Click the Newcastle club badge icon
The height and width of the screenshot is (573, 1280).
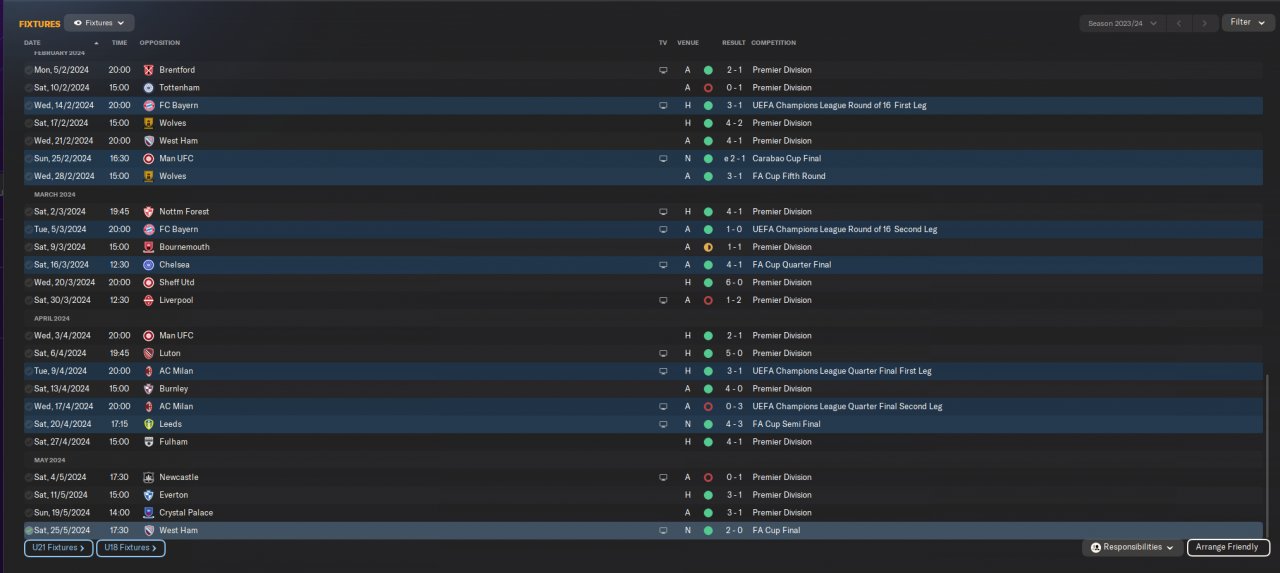[x=148, y=477]
